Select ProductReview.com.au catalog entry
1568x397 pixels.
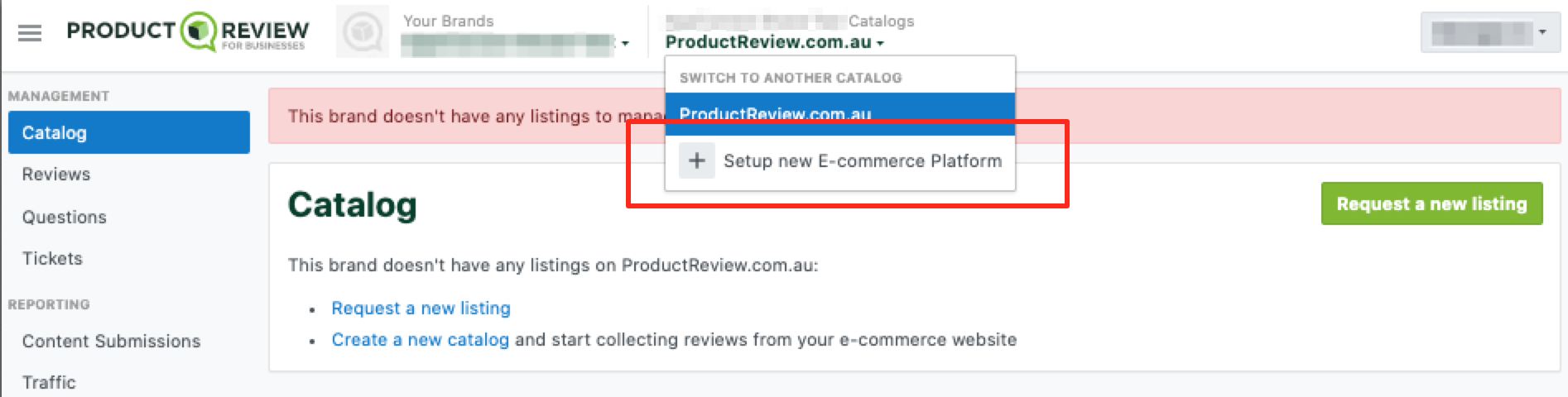click(x=839, y=114)
